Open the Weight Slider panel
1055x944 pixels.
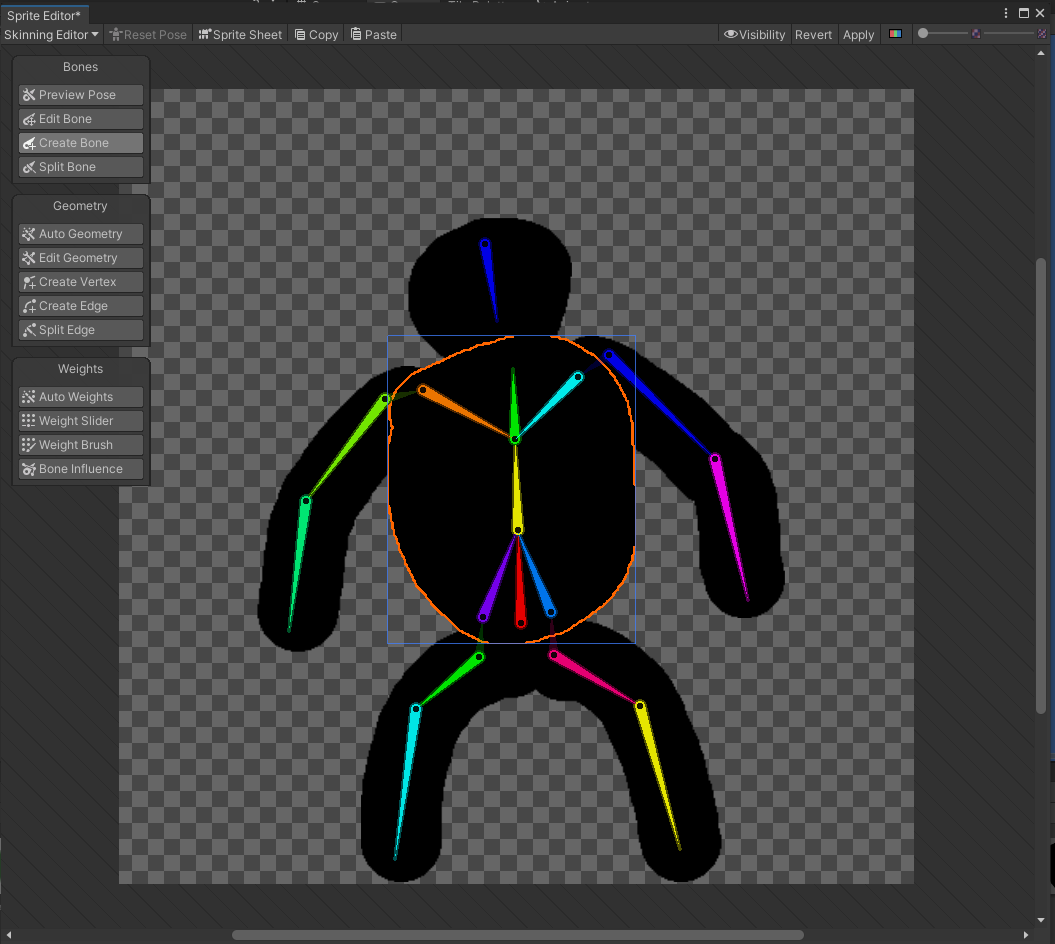(80, 420)
